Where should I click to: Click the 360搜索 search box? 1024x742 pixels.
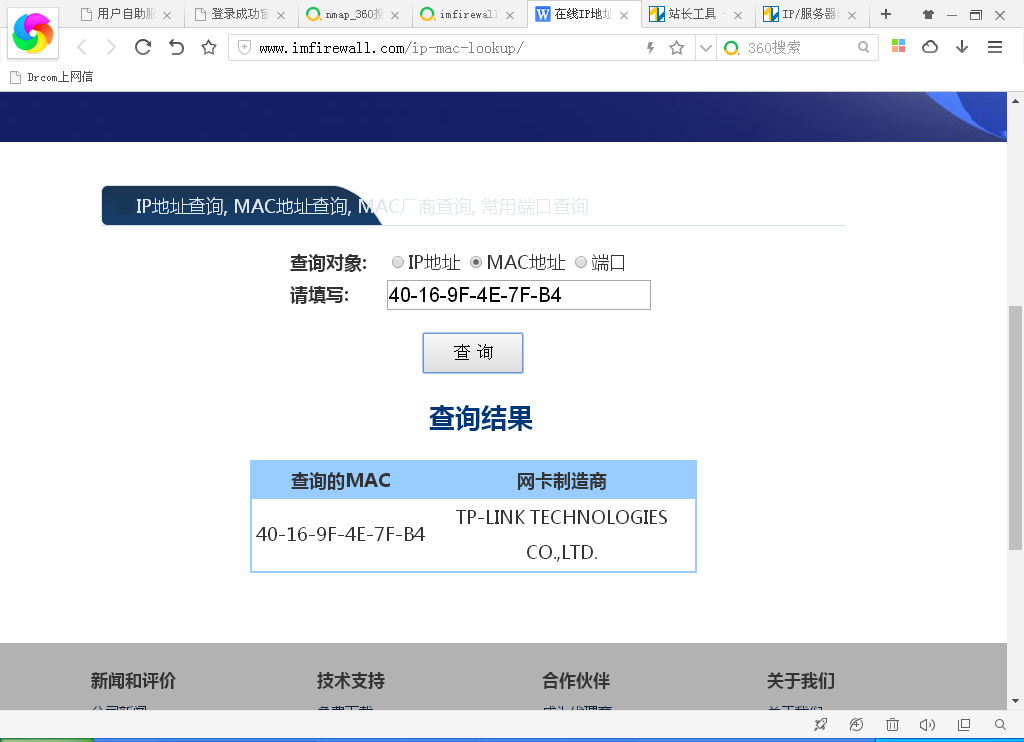coord(798,48)
